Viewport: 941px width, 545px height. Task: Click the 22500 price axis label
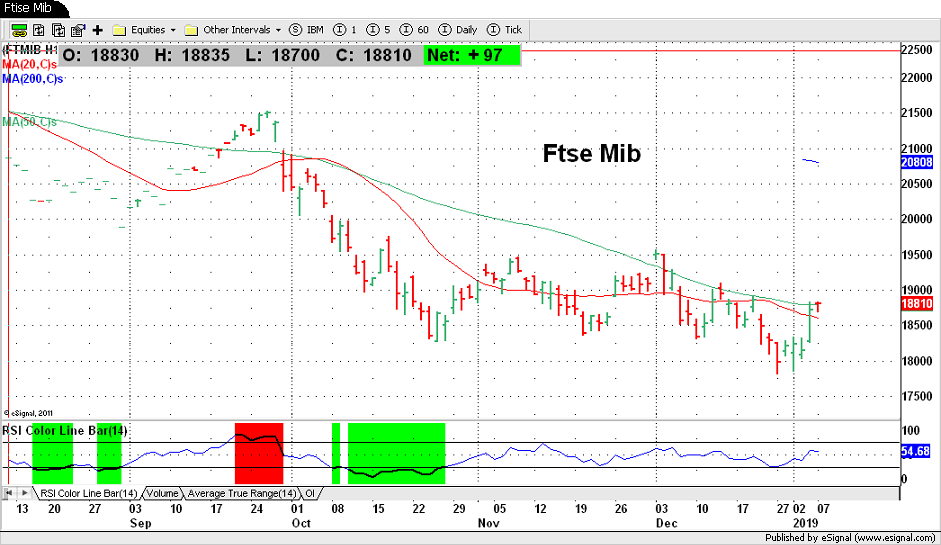918,50
